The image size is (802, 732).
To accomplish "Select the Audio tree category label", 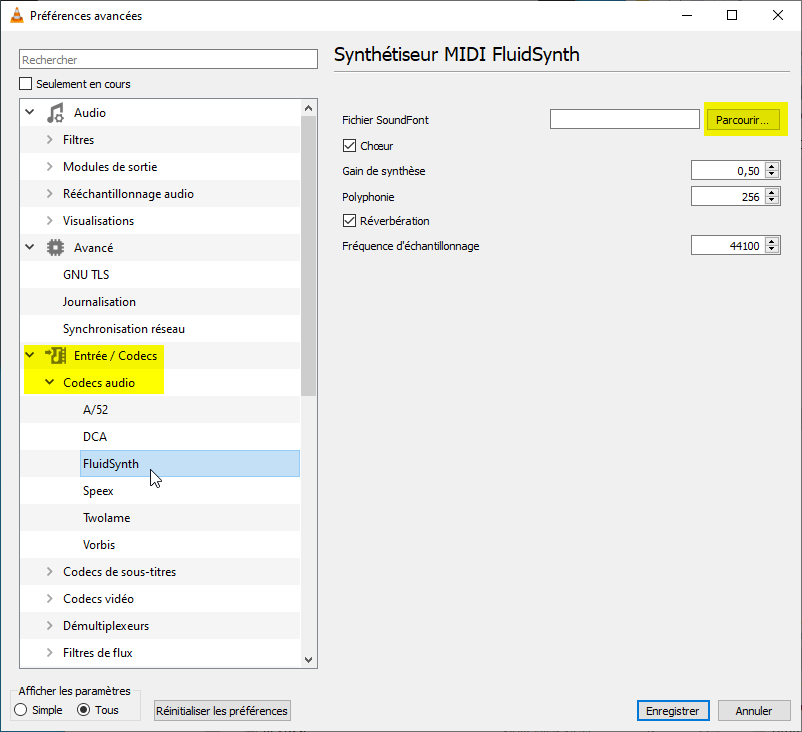I will pos(90,113).
